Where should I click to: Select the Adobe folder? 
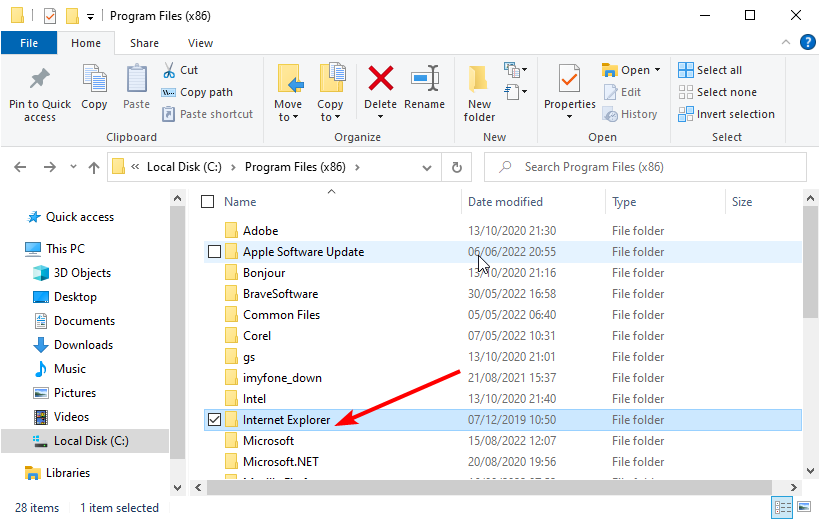pos(260,231)
